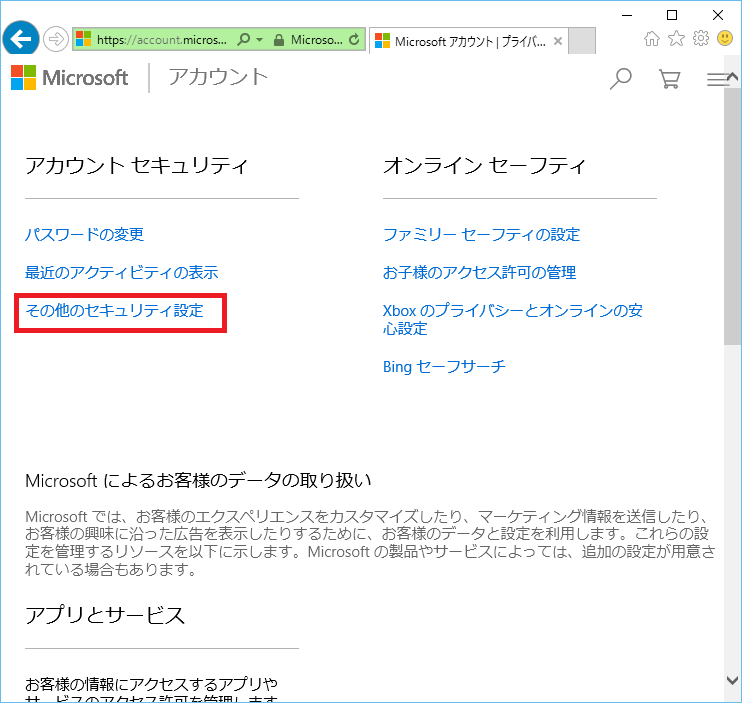Open browser Tools gear icon
The image size is (742, 703).
coord(701,38)
